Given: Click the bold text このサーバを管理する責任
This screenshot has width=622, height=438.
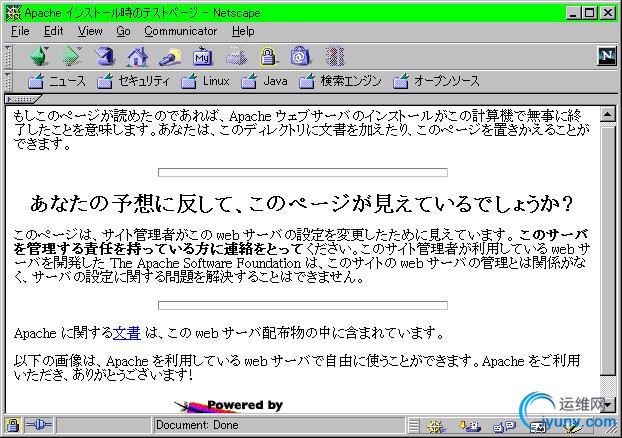Looking at the screenshot, I should (301, 242).
